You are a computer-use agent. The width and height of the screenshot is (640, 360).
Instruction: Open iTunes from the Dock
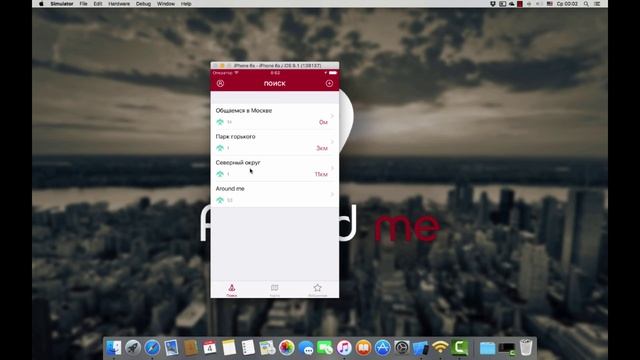344,348
